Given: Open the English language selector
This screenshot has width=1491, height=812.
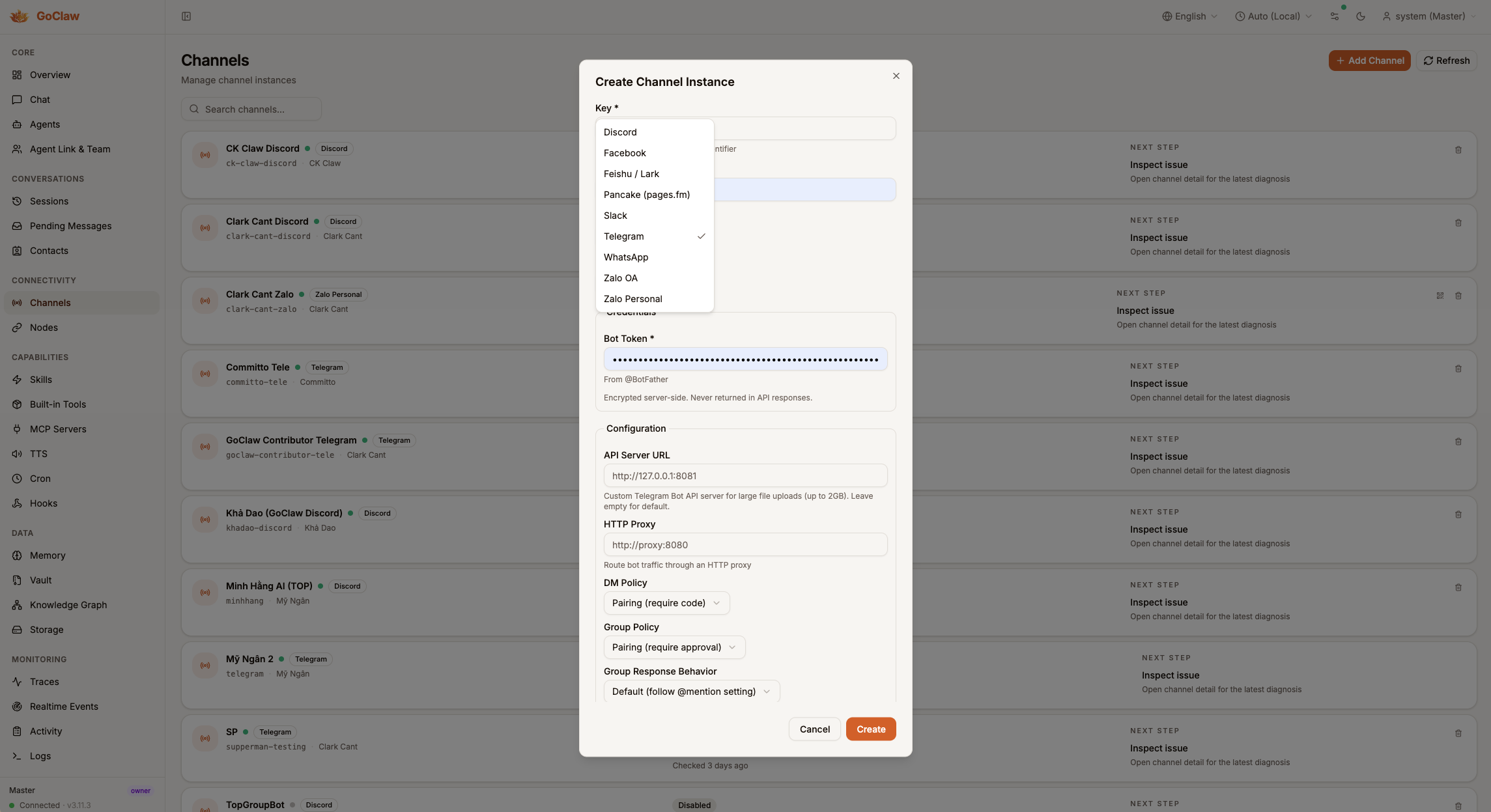Looking at the screenshot, I should click(x=1189, y=16).
